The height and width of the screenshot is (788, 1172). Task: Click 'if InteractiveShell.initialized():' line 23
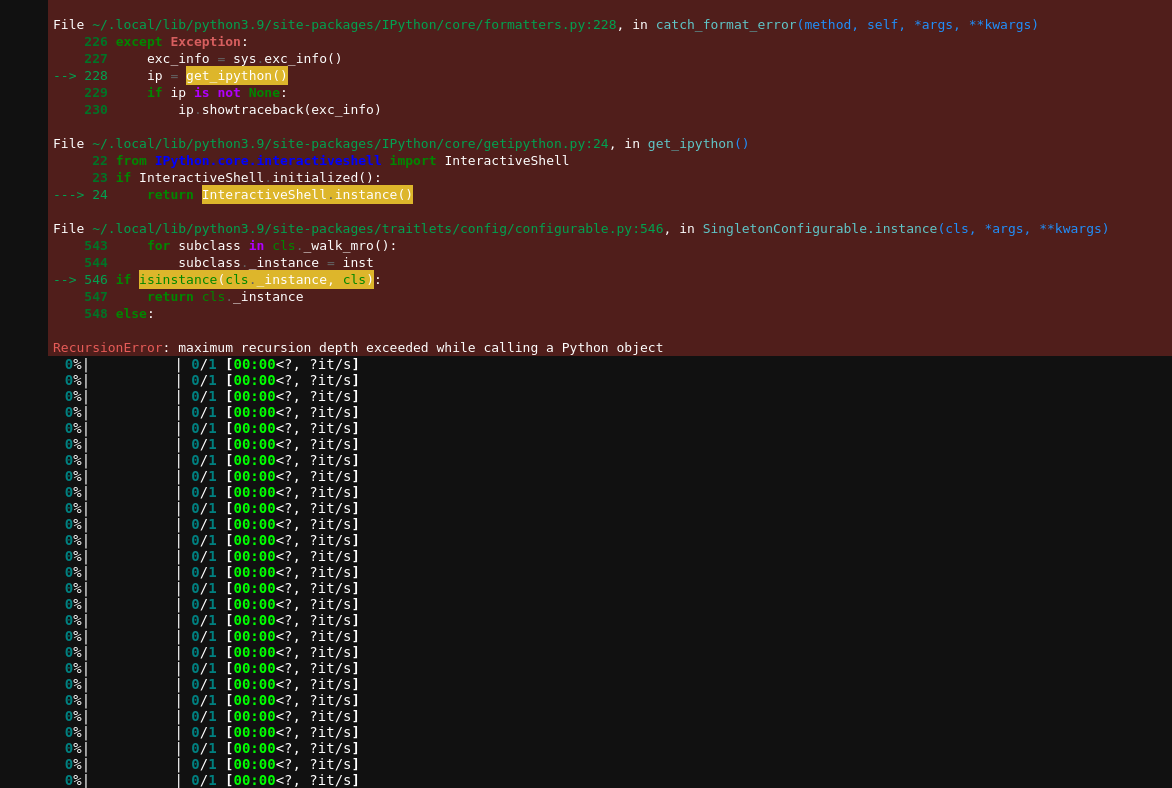(248, 178)
